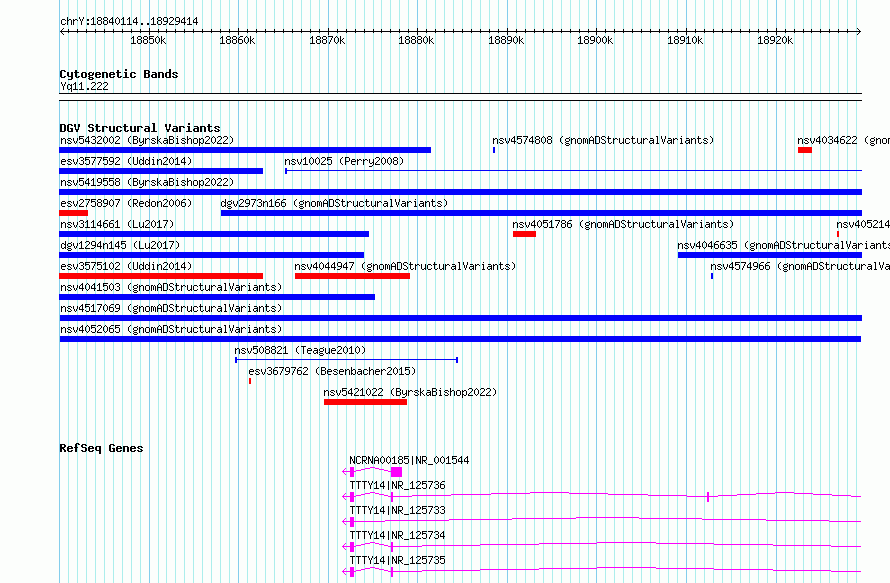This screenshot has height=583, width=890.
Task: Click the nsv3114661 (Lu2017) variant label
Action: coord(117,224)
